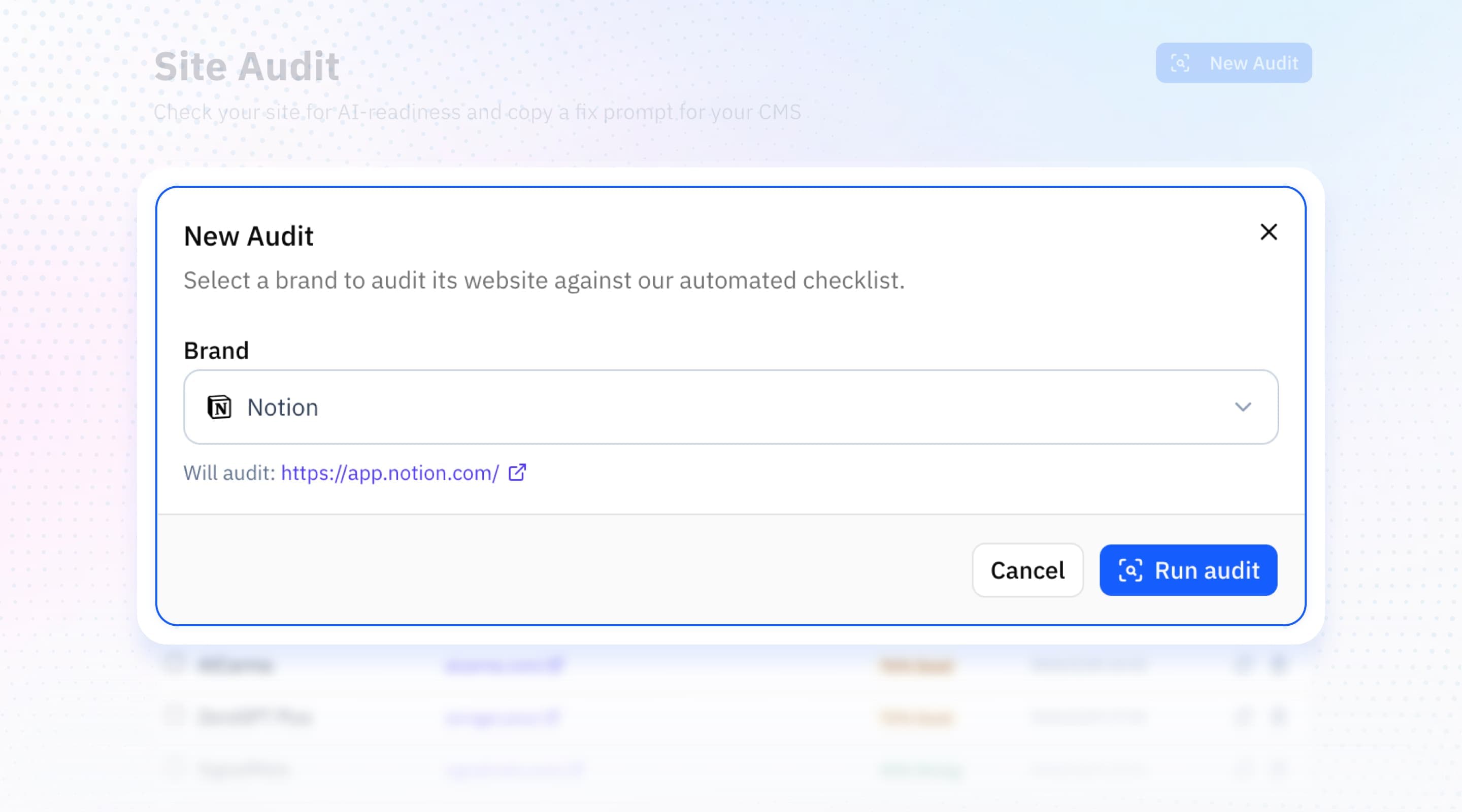
Task: Click external-link icon beside app.notion.com URL
Action: point(517,472)
